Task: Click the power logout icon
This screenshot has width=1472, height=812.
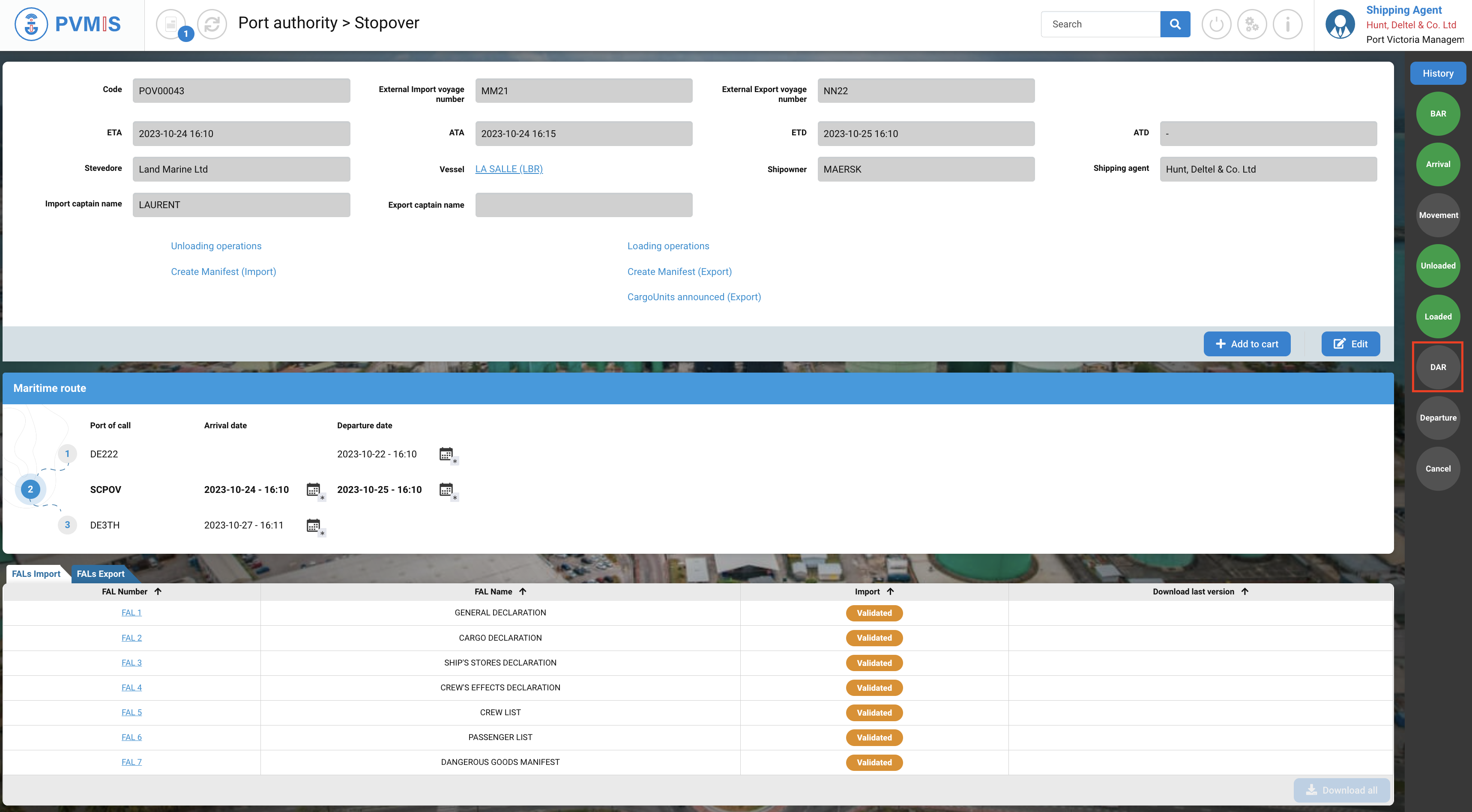Action: click(1216, 24)
